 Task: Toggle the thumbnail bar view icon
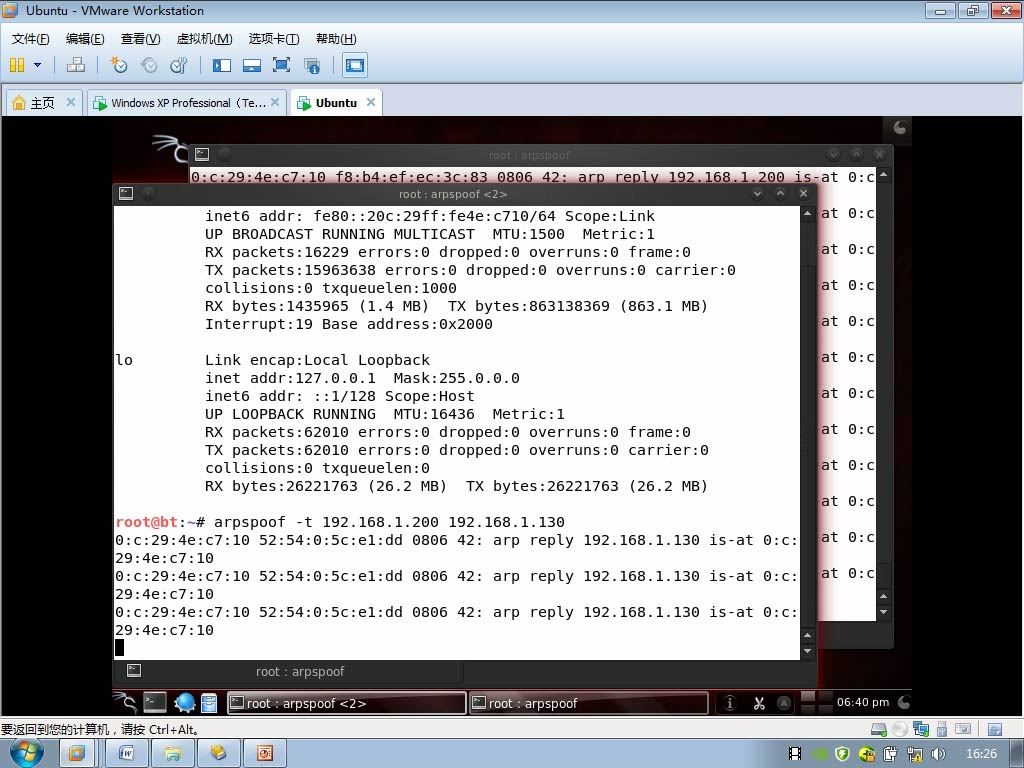click(x=251, y=65)
